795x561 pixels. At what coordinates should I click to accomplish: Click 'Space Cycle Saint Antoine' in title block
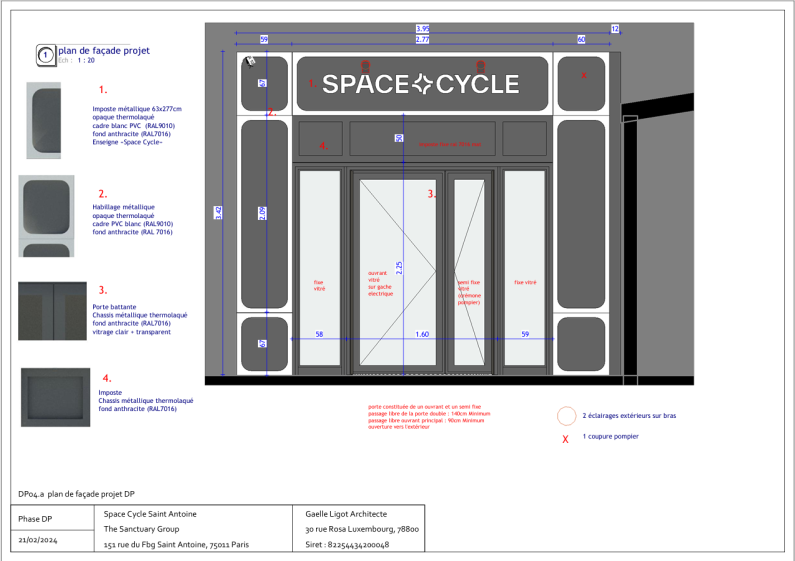click(150, 514)
